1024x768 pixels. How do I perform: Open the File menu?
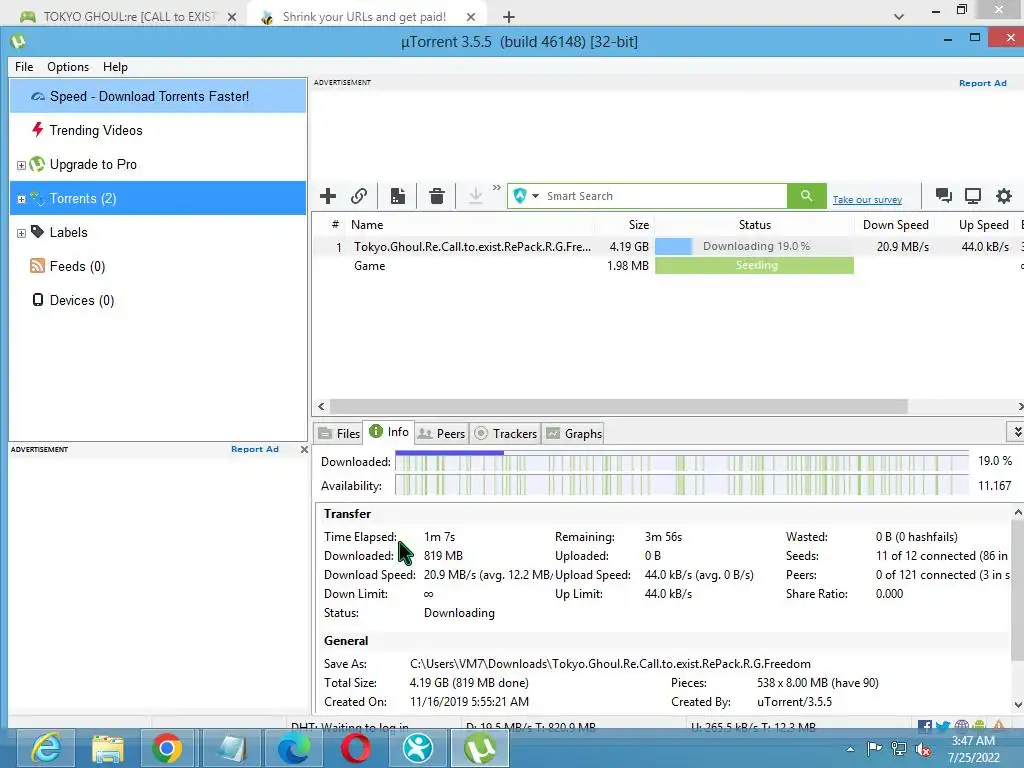pos(24,67)
